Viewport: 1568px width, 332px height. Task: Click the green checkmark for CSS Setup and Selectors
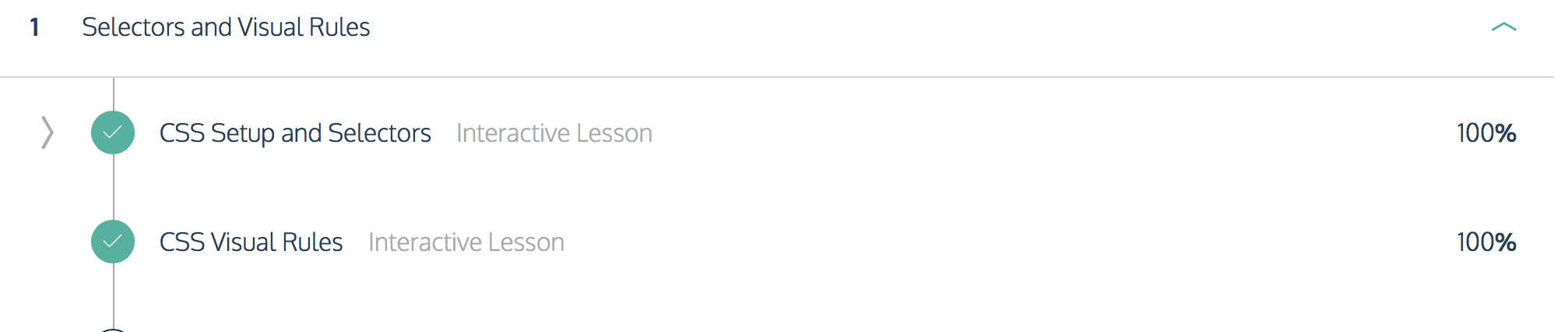click(x=113, y=132)
